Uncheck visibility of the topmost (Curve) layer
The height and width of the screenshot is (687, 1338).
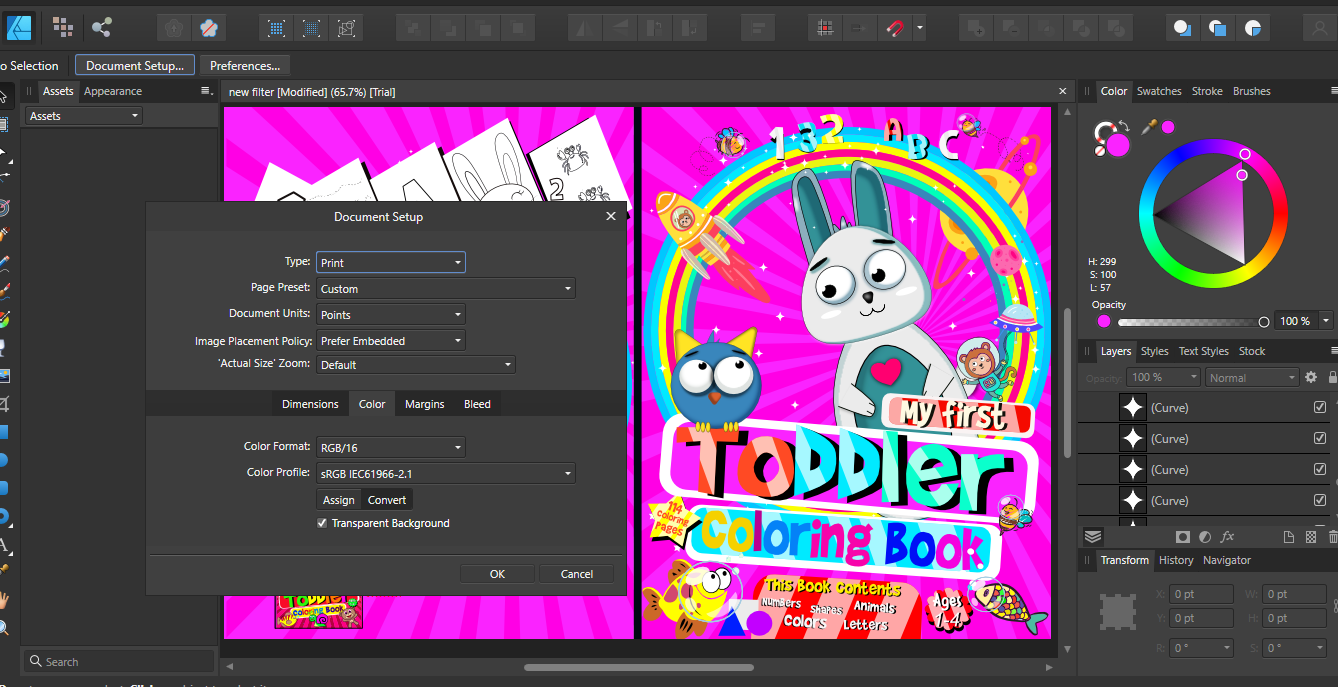click(x=1320, y=407)
